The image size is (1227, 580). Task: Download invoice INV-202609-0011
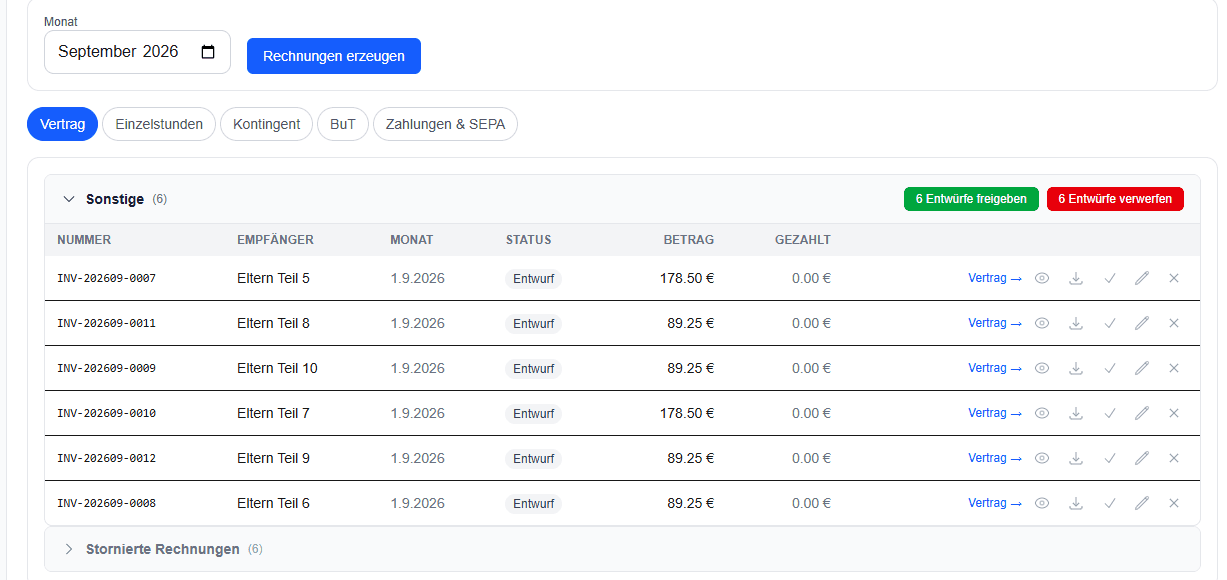click(1076, 323)
